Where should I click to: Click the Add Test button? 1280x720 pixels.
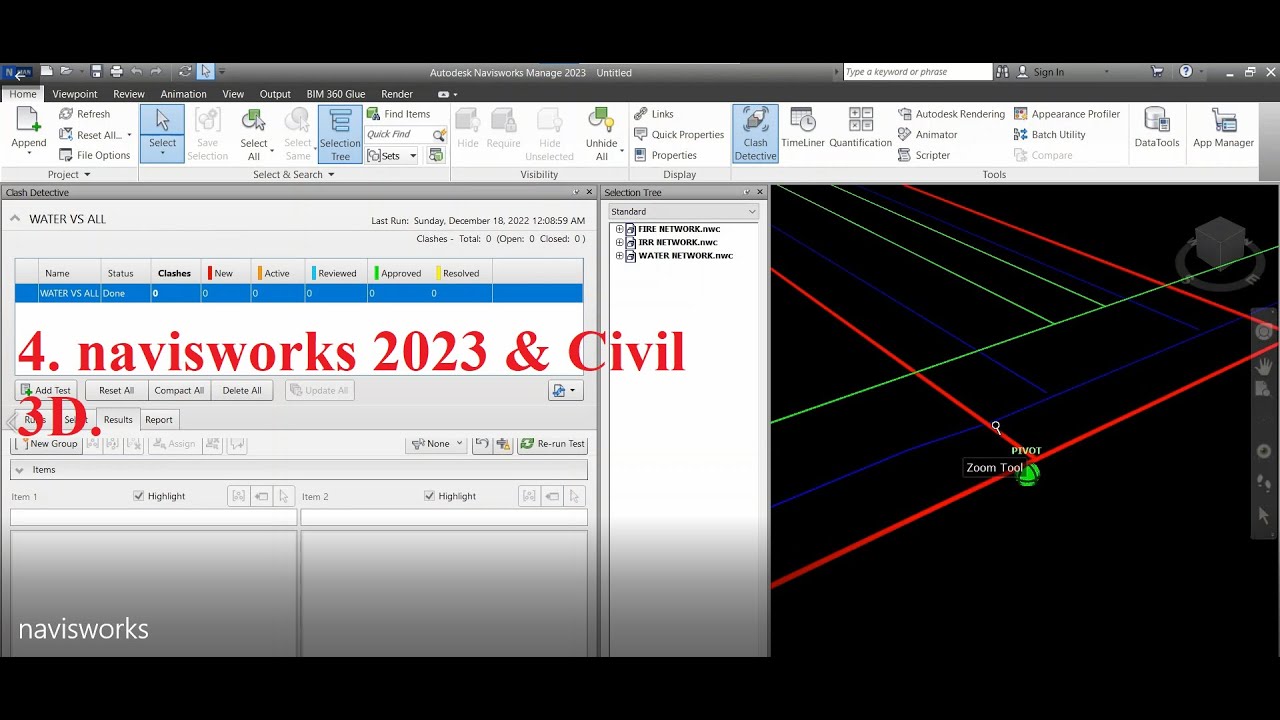[46, 391]
